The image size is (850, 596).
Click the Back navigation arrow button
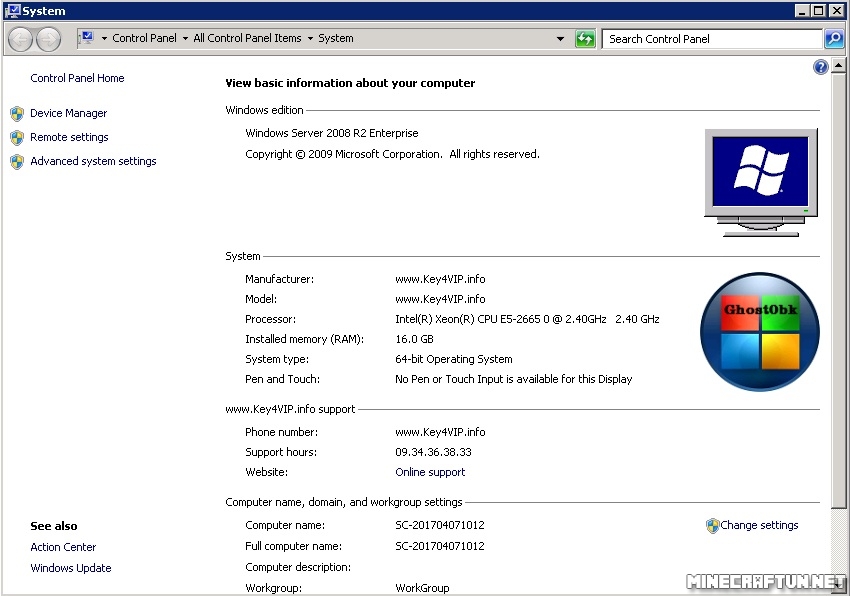click(21, 39)
